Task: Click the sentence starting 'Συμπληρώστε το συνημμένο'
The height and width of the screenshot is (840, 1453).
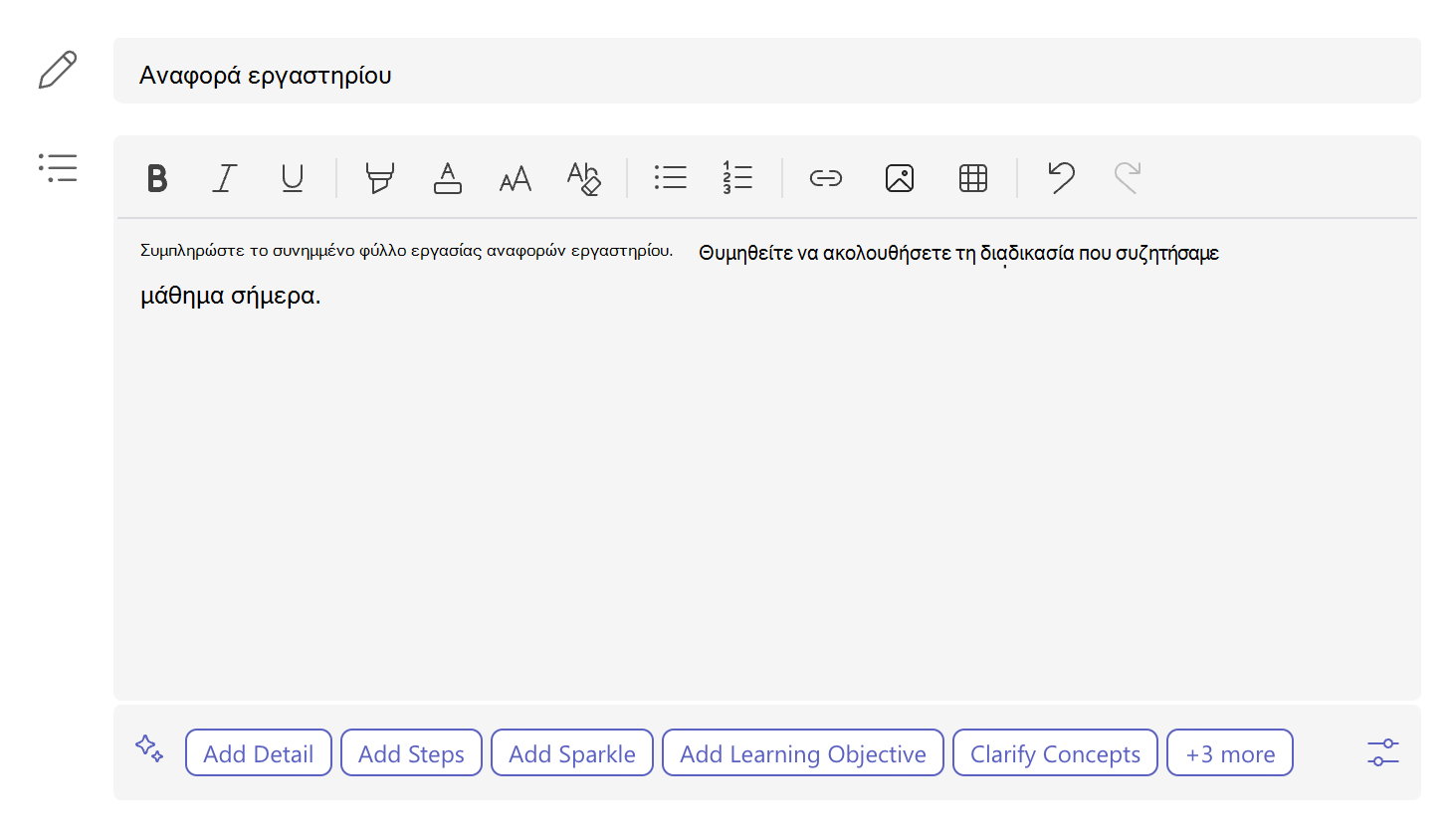Action: click(x=406, y=251)
